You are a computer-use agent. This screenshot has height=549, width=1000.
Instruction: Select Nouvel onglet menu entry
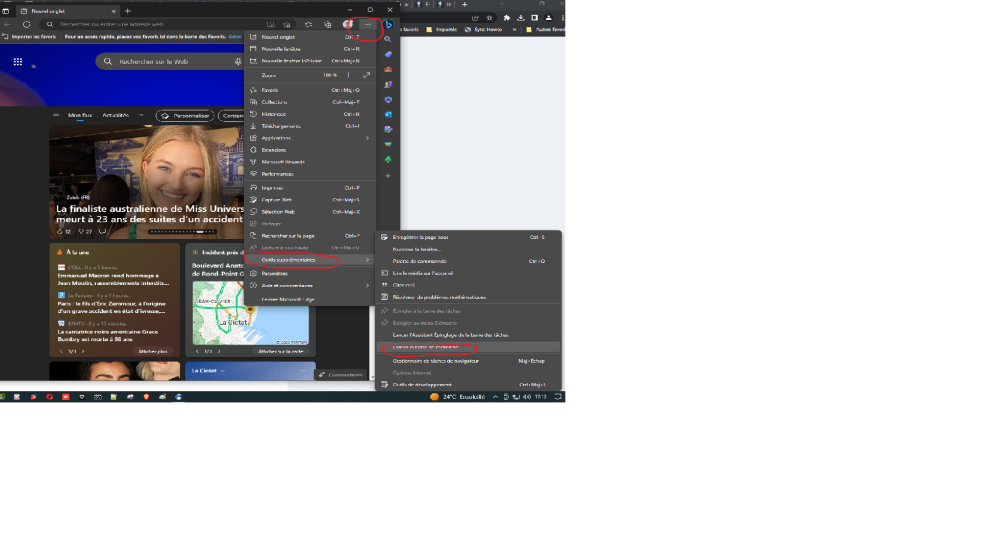pos(310,37)
